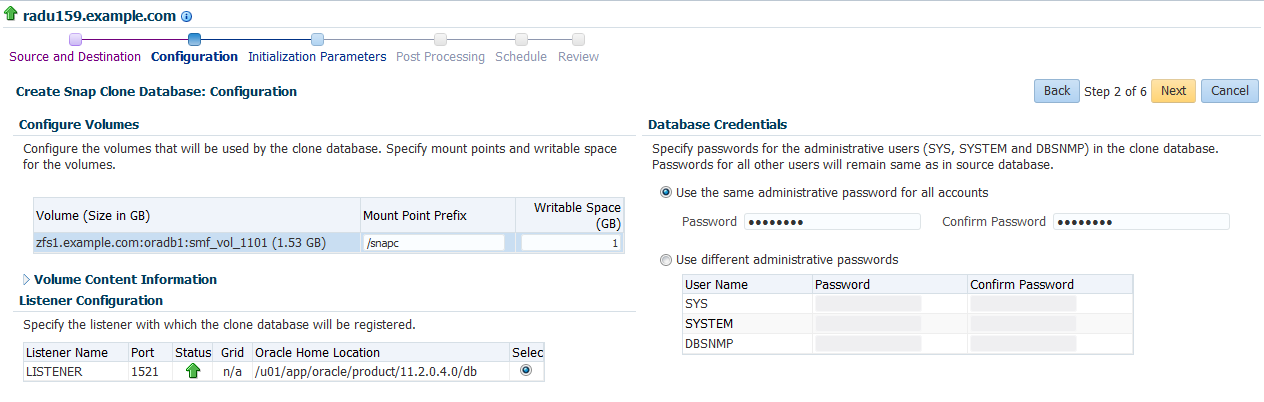Click the Schedule step marker icon

(521, 40)
